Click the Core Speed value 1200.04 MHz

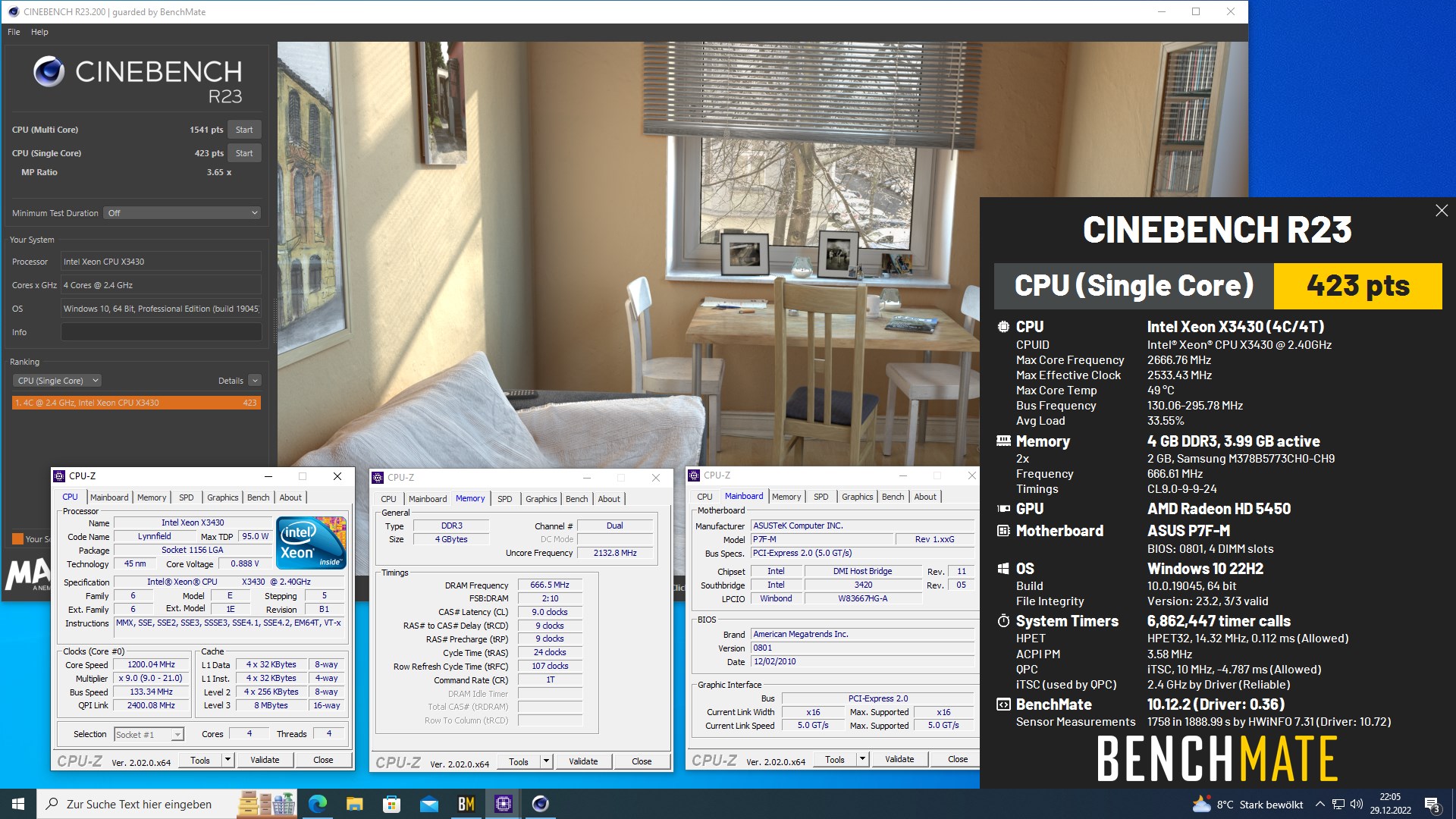pyautogui.click(x=151, y=664)
